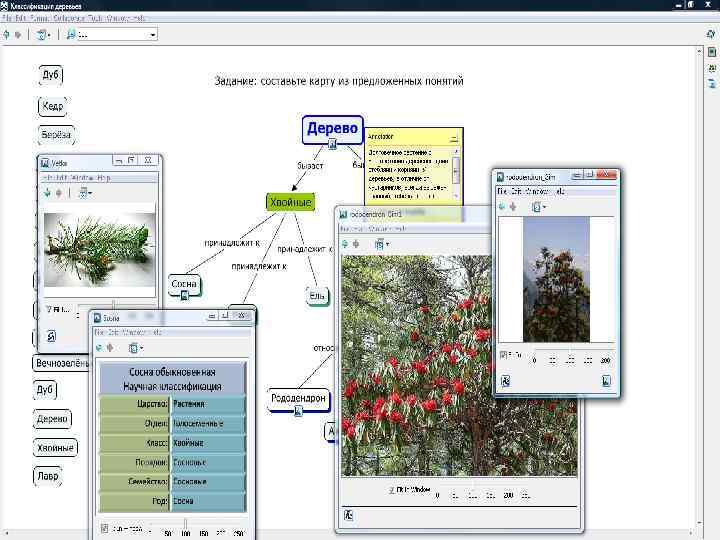Open the Sosna window menu bar
This screenshot has width=720, height=540.
point(129,332)
